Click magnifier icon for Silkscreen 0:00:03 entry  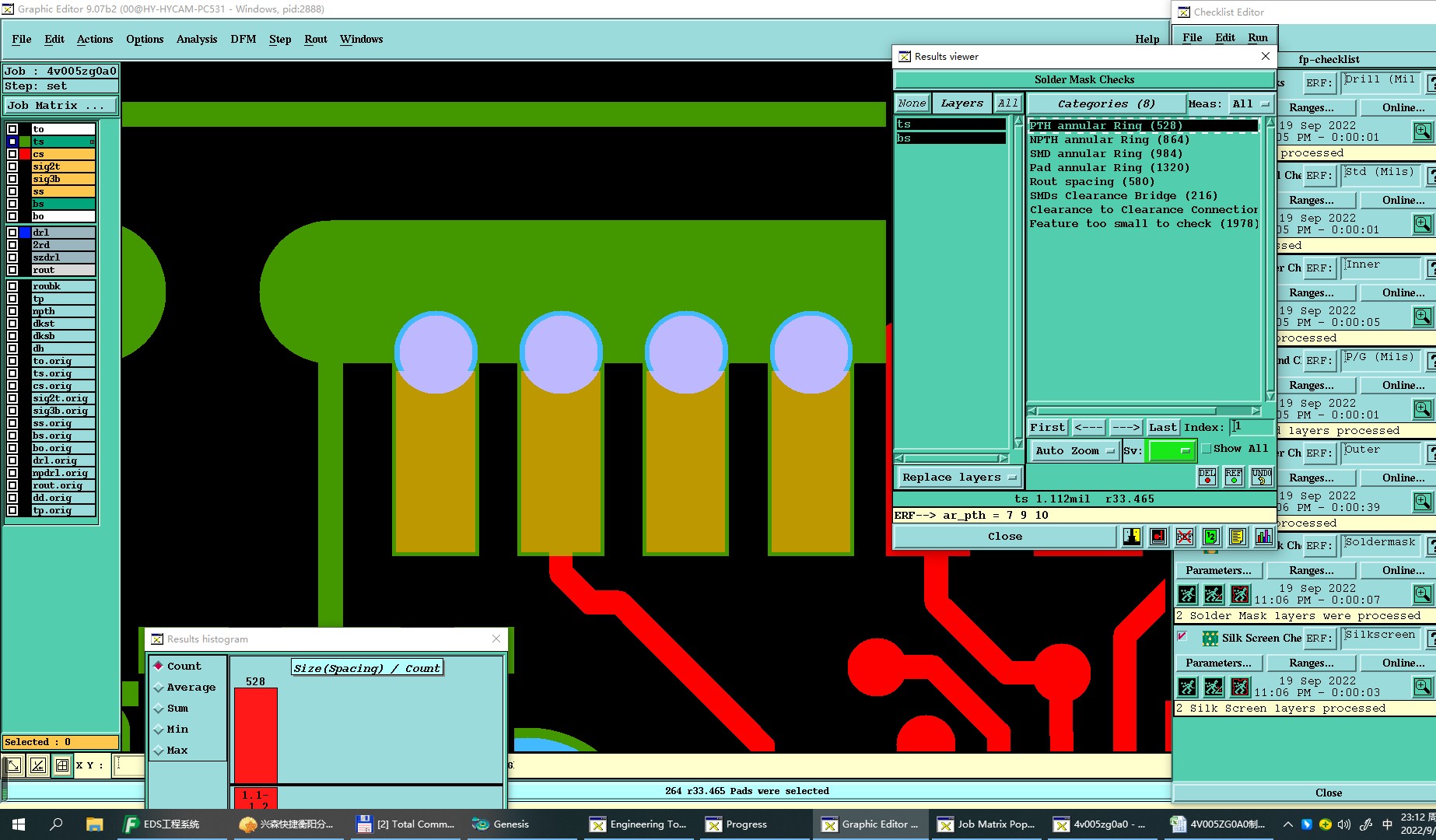click(1422, 687)
